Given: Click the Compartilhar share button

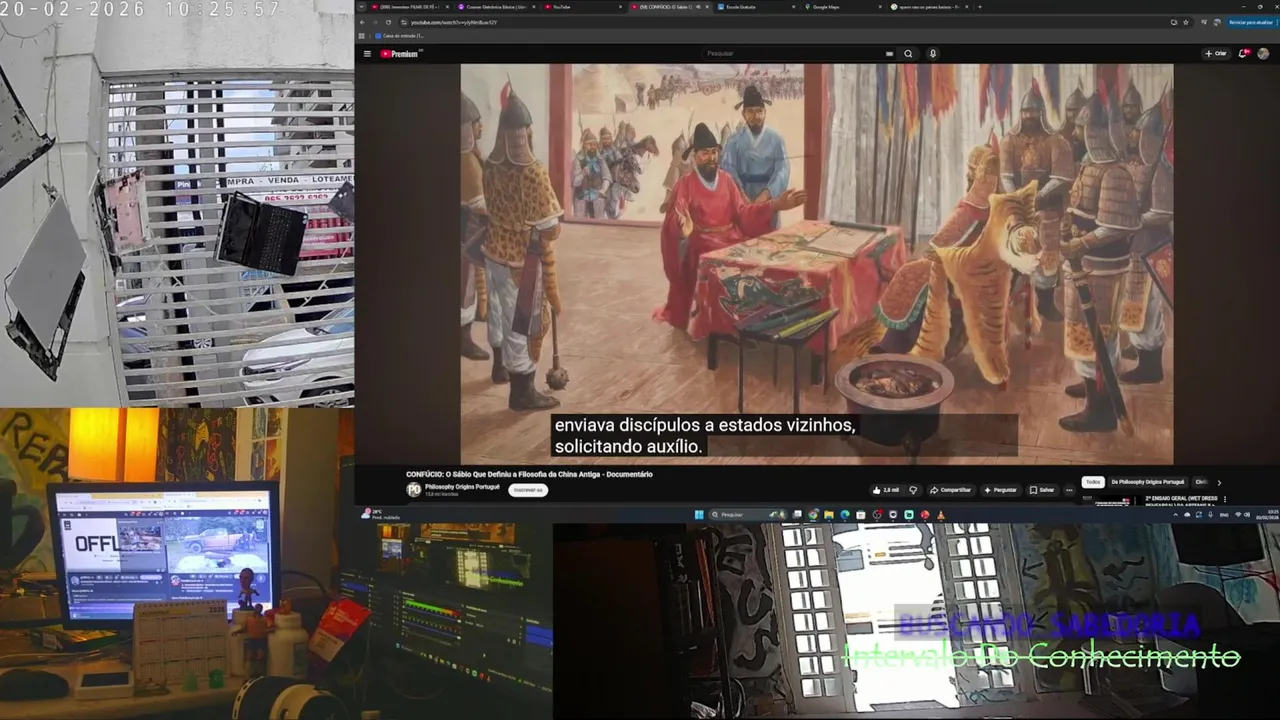Looking at the screenshot, I should click(x=951, y=490).
